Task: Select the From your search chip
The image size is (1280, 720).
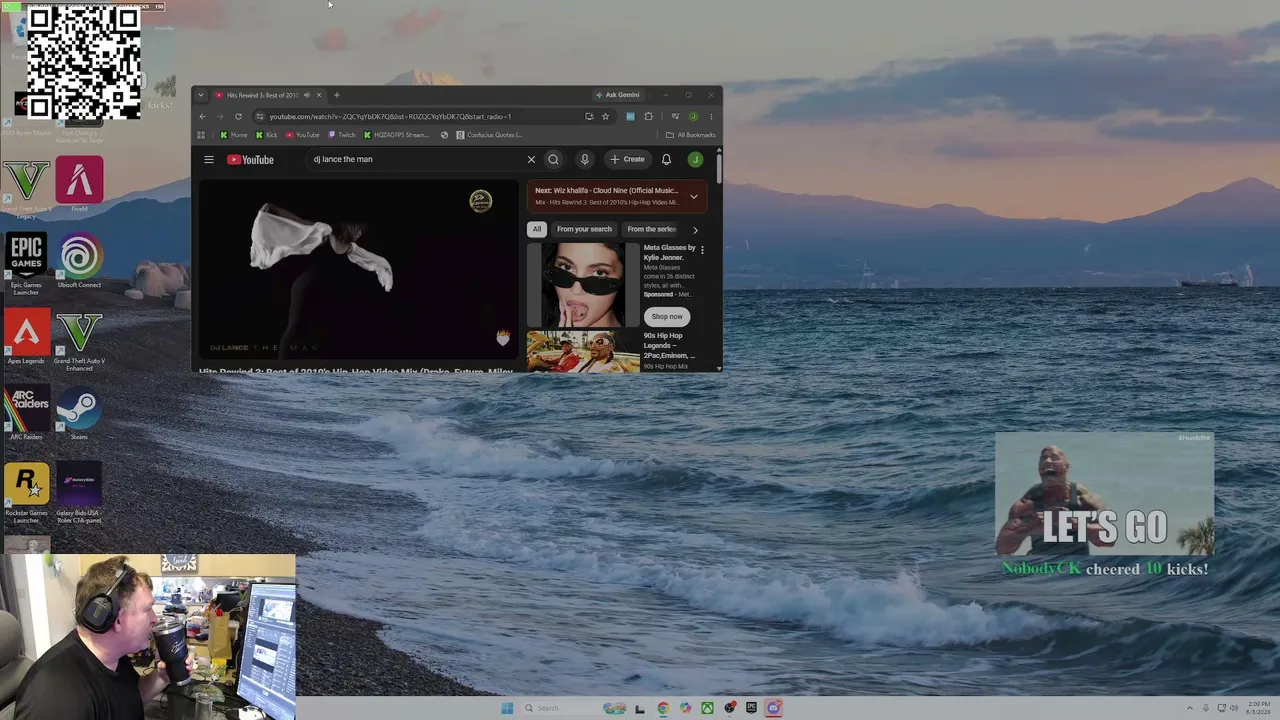Action: pos(584,229)
